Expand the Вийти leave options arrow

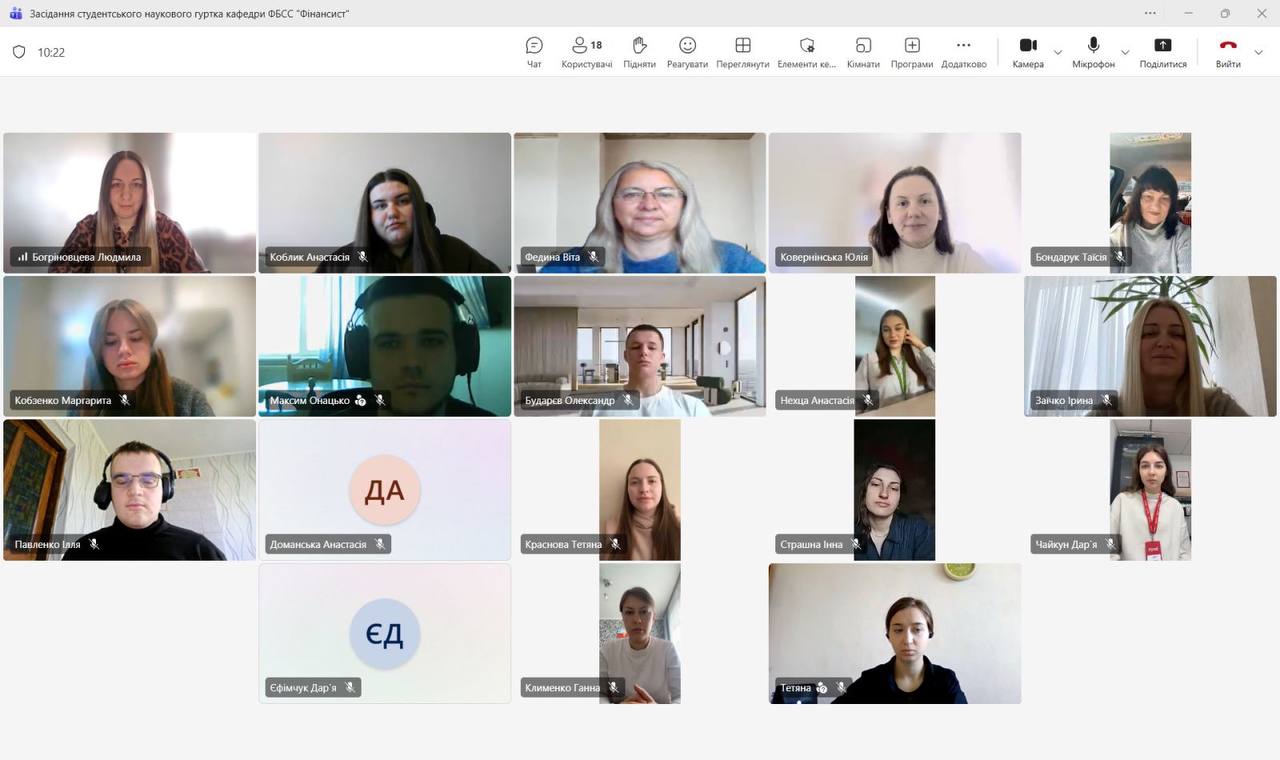coord(1259,53)
